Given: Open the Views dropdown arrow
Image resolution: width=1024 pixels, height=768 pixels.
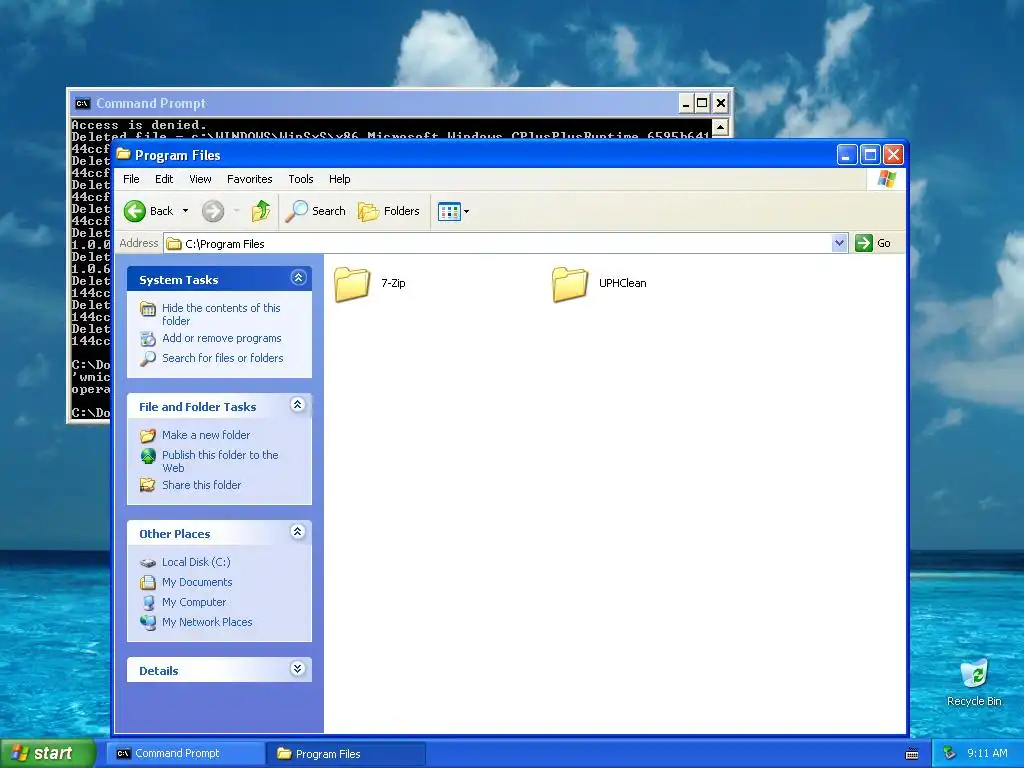Looking at the screenshot, I should pyautogui.click(x=466, y=212).
